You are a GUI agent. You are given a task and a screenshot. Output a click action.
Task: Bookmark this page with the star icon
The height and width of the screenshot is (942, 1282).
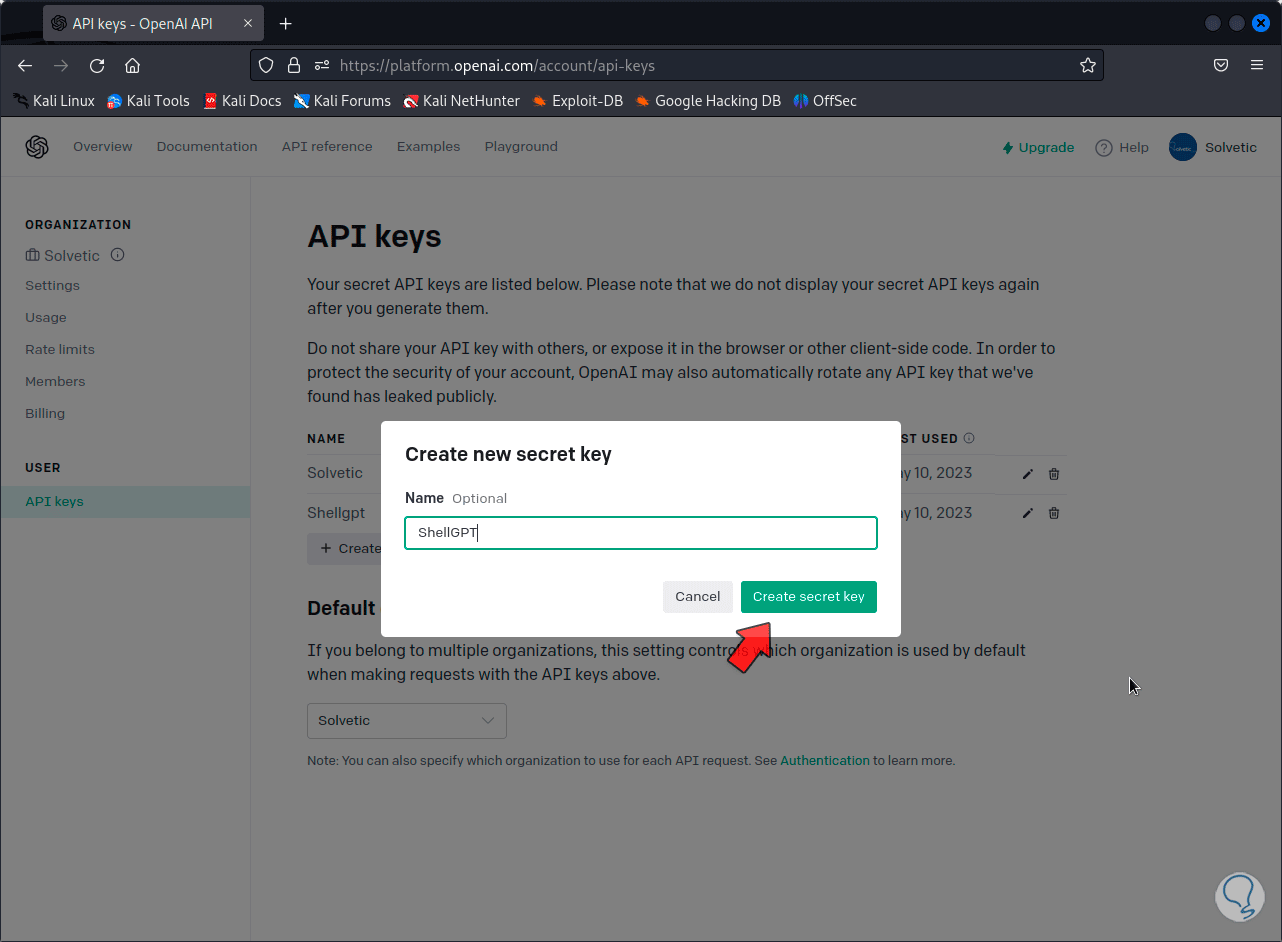click(1088, 66)
